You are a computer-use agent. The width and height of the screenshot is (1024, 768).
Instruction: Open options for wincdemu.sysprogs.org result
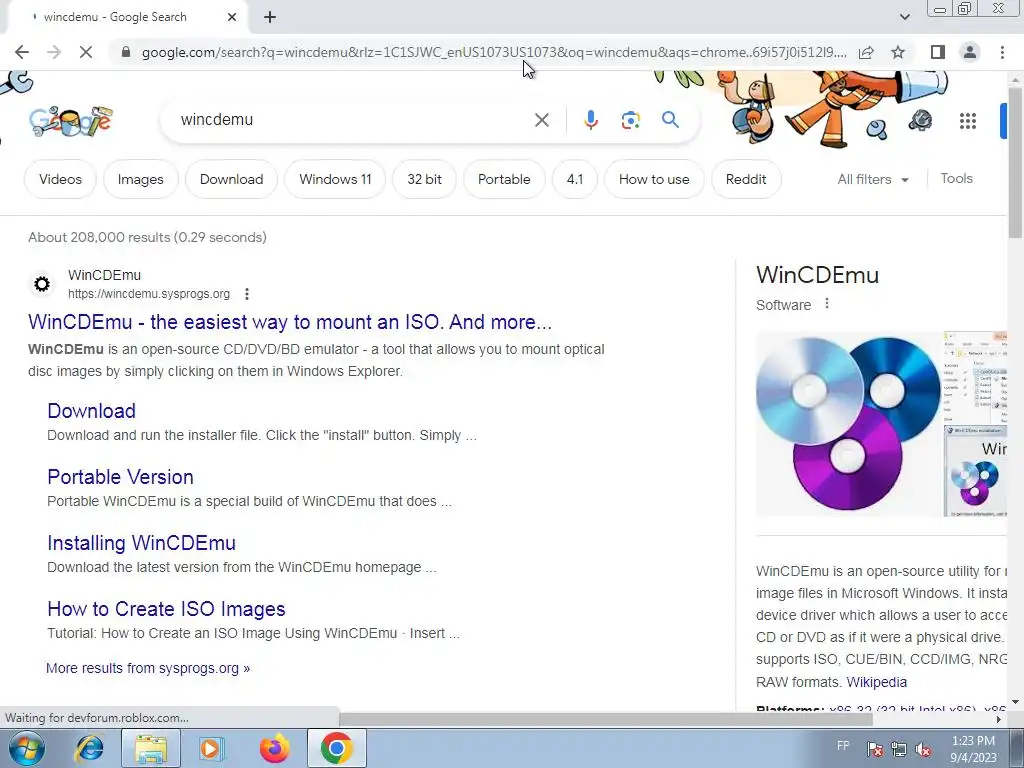tap(247, 294)
